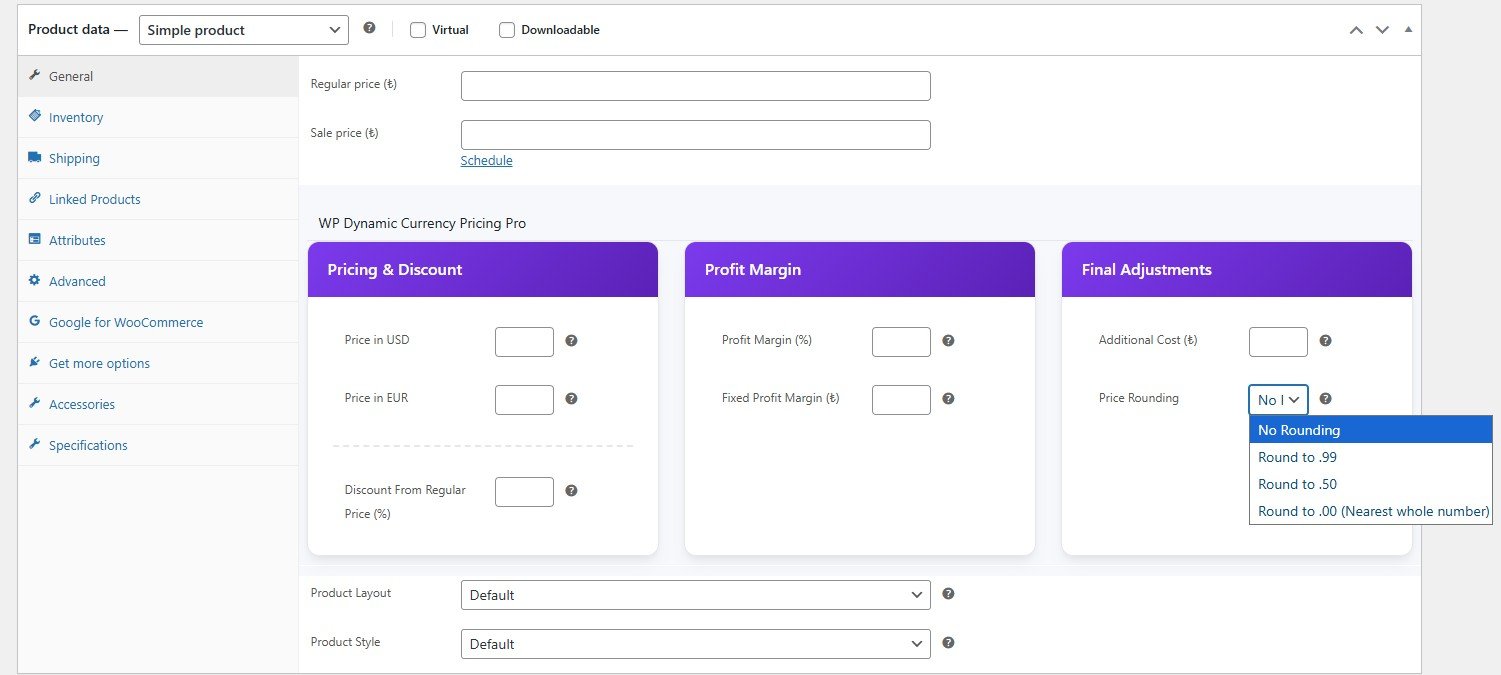Enable the Virtual checkbox

coord(418,30)
